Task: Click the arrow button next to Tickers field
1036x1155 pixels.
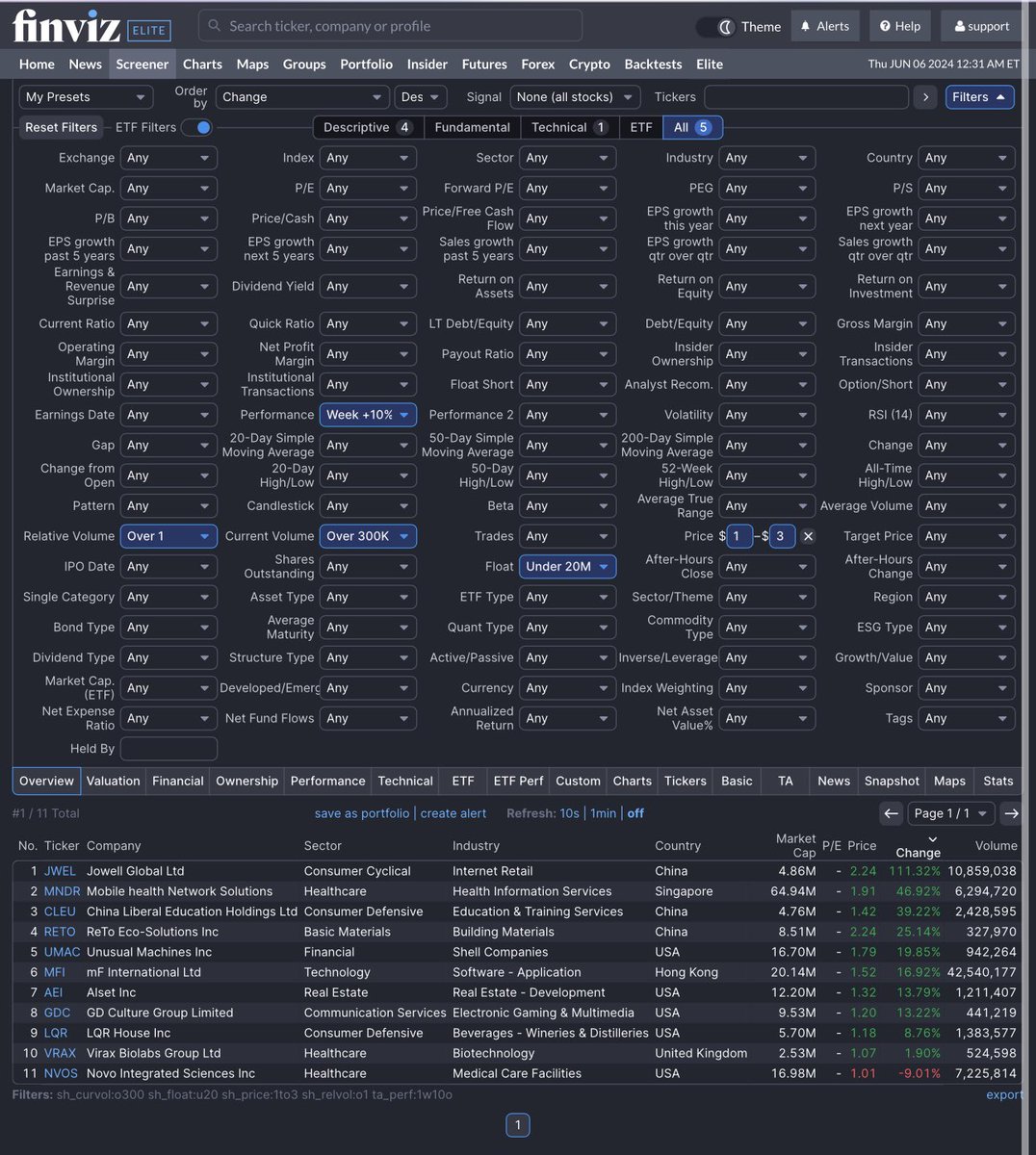Action: [x=925, y=97]
